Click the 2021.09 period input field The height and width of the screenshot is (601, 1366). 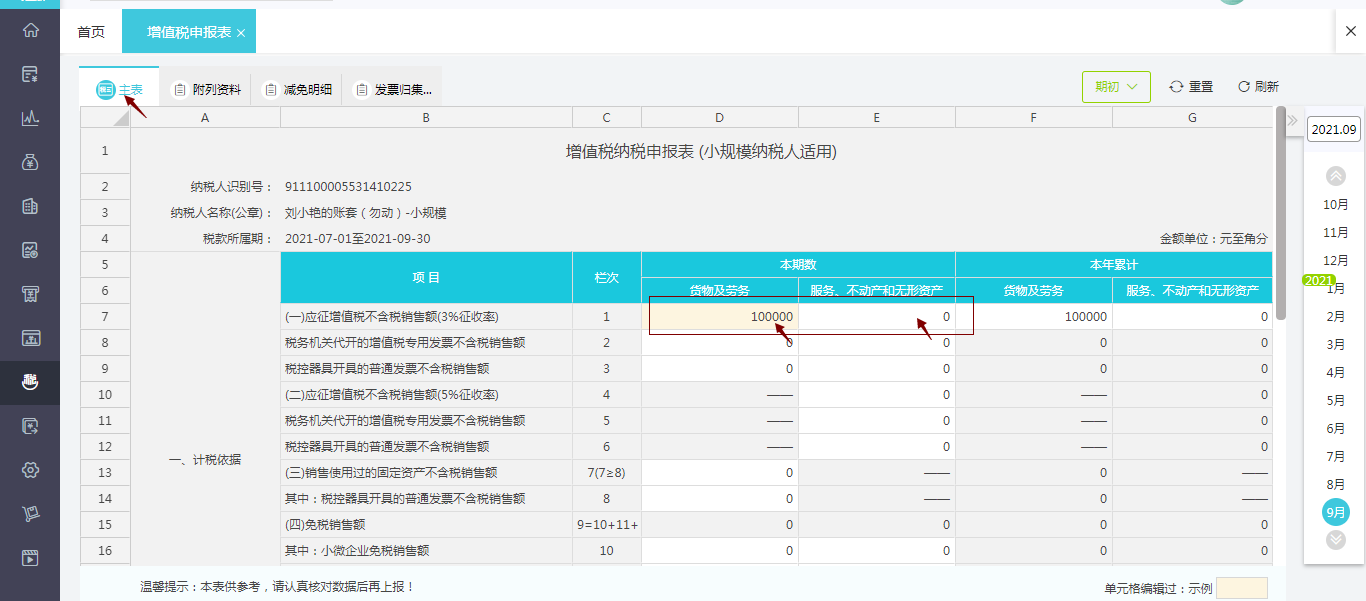(1334, 129)
